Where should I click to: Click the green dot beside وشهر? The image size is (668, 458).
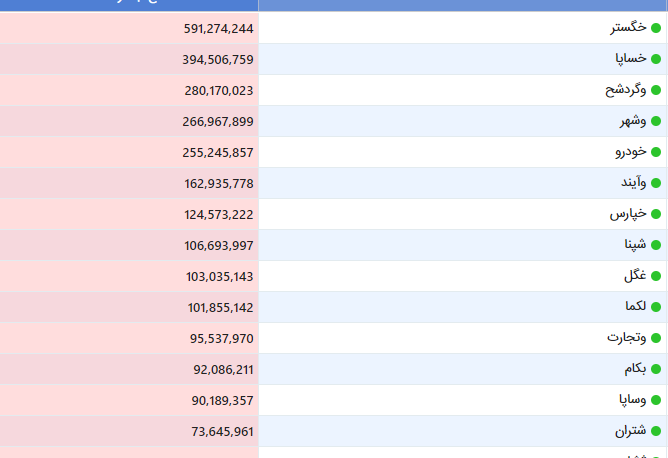click(x=656, y=121)
